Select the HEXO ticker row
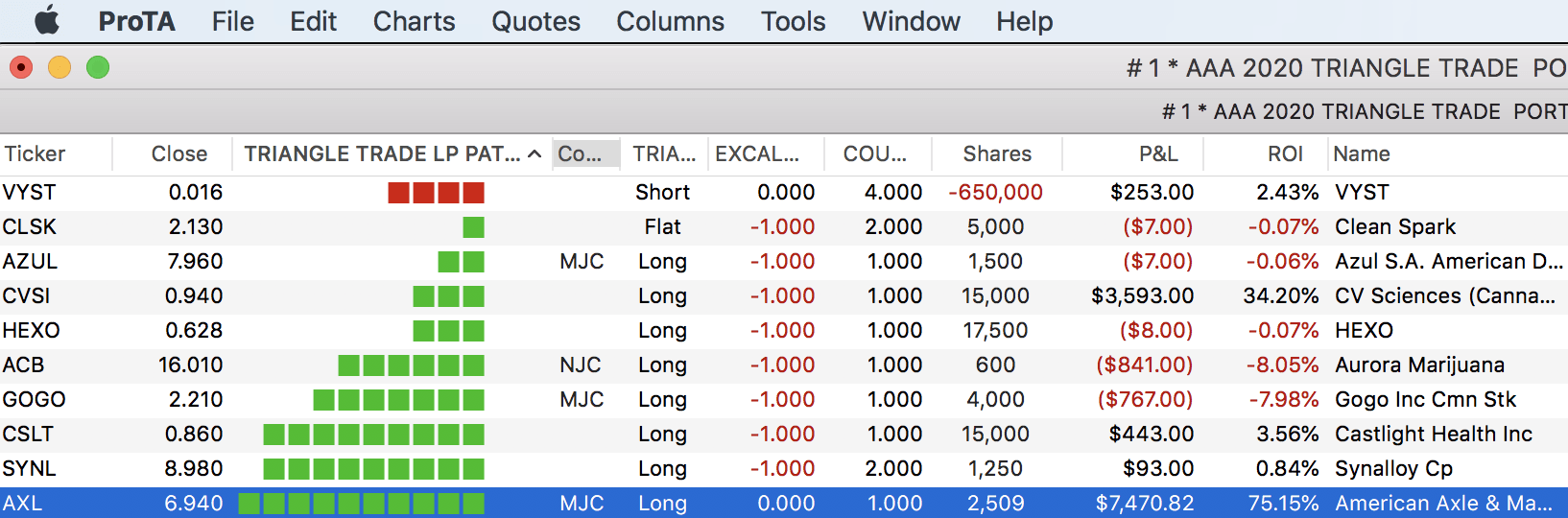 pos(784,330)
